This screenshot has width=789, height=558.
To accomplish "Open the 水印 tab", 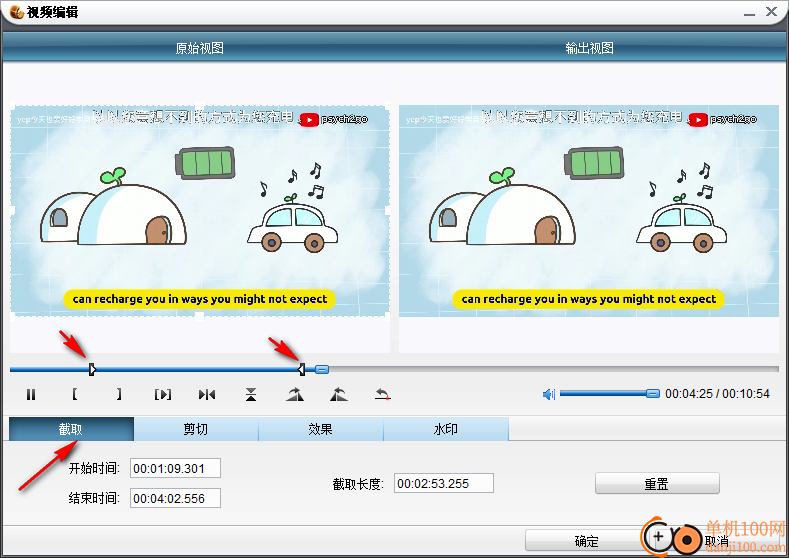I will pos(446,429).
